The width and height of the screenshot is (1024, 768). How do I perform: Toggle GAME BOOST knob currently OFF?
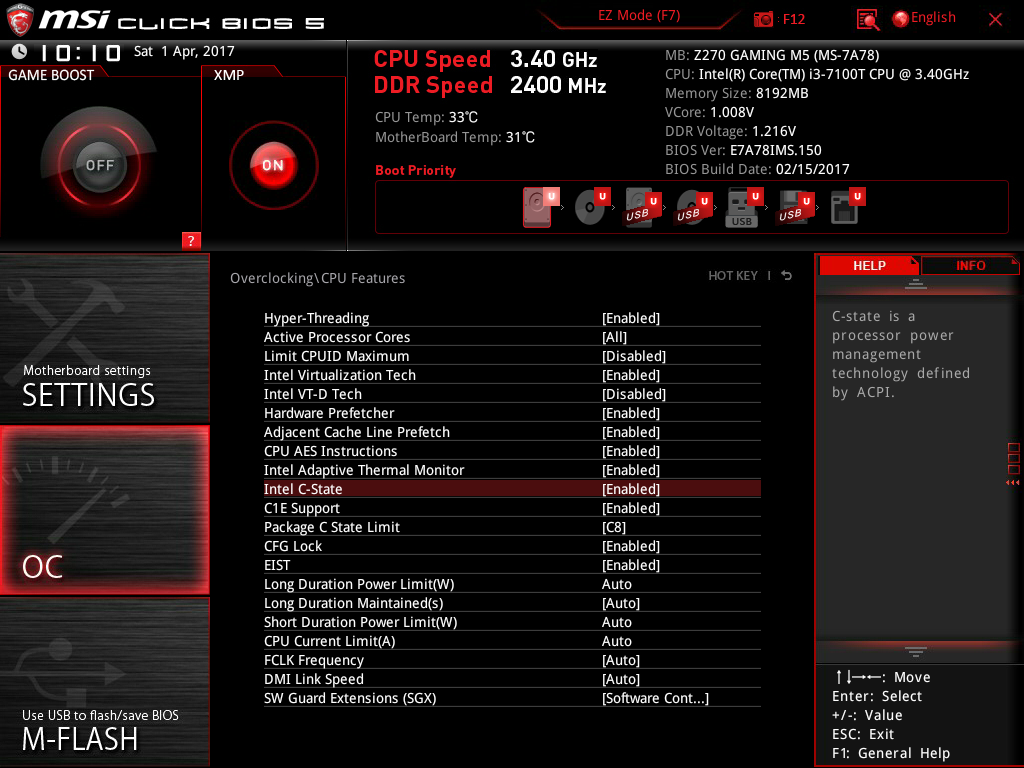coord(99,165)
